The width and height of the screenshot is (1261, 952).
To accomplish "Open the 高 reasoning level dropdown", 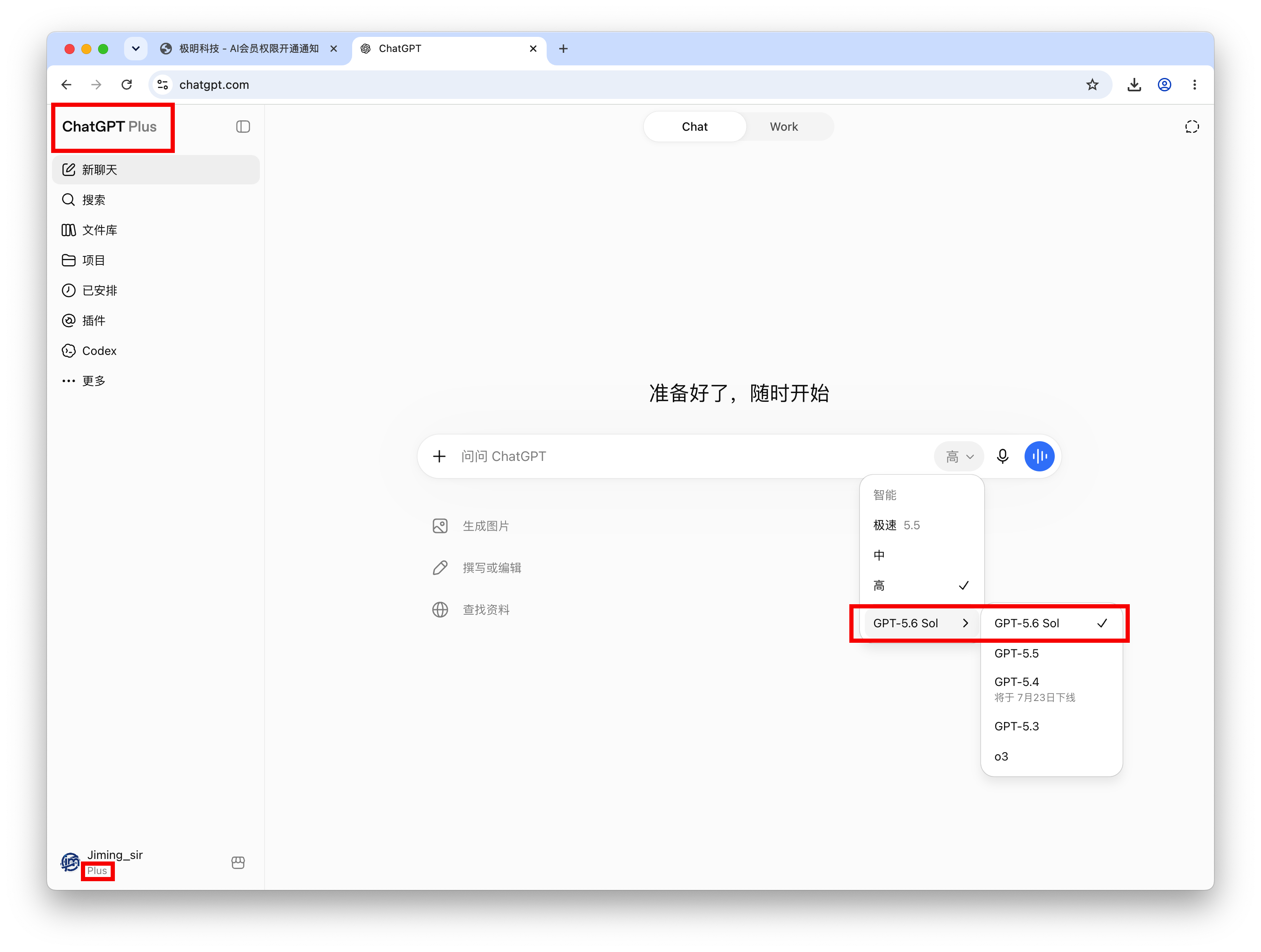I will [959, 456].
